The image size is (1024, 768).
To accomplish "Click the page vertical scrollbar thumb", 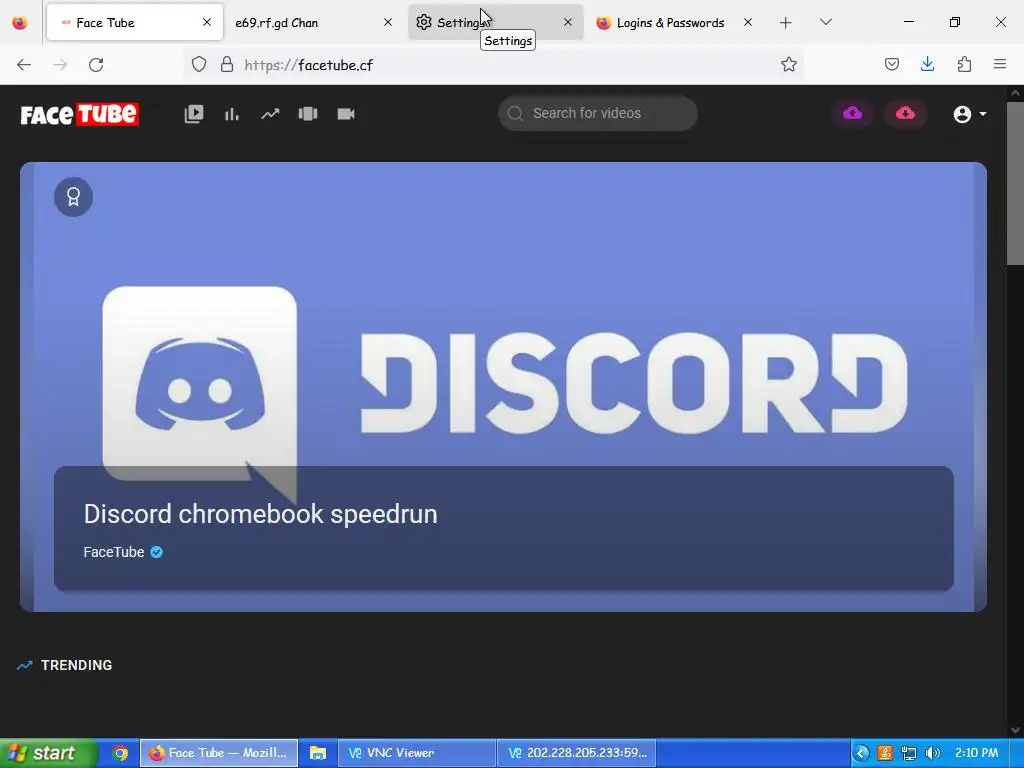I will click(1015, 184).
